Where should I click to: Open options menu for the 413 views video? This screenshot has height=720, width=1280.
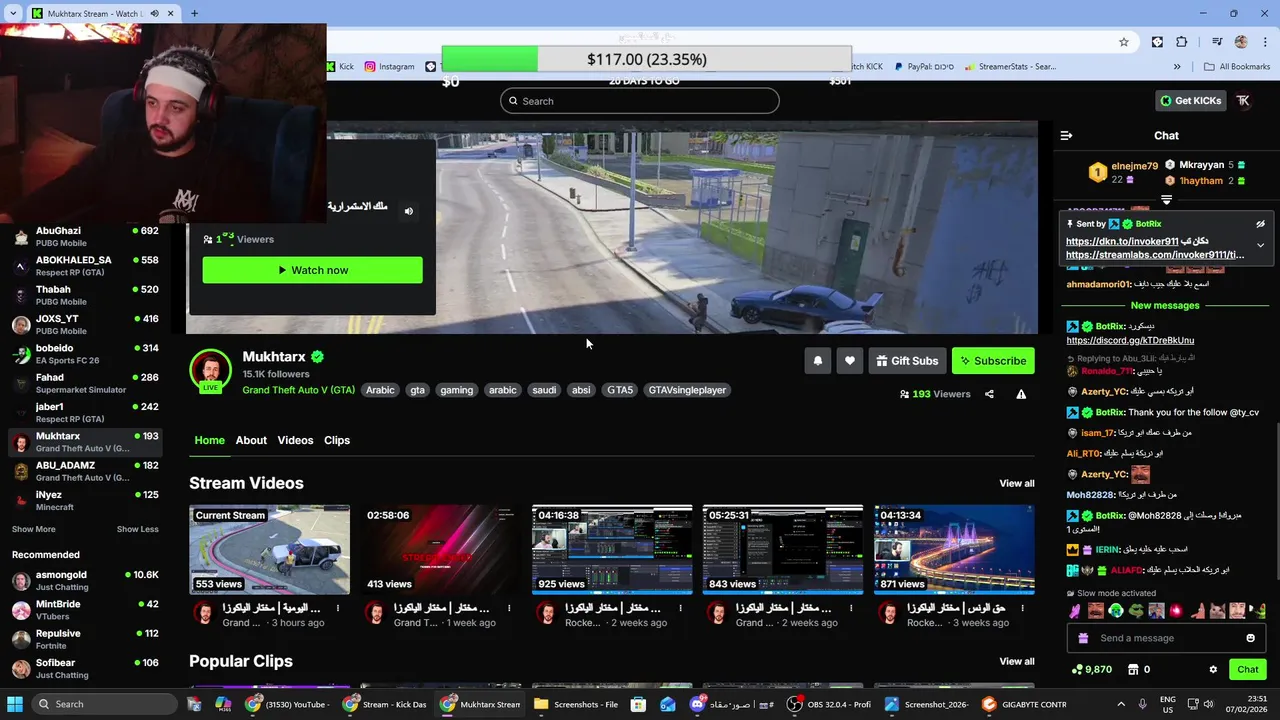(509, 608)
